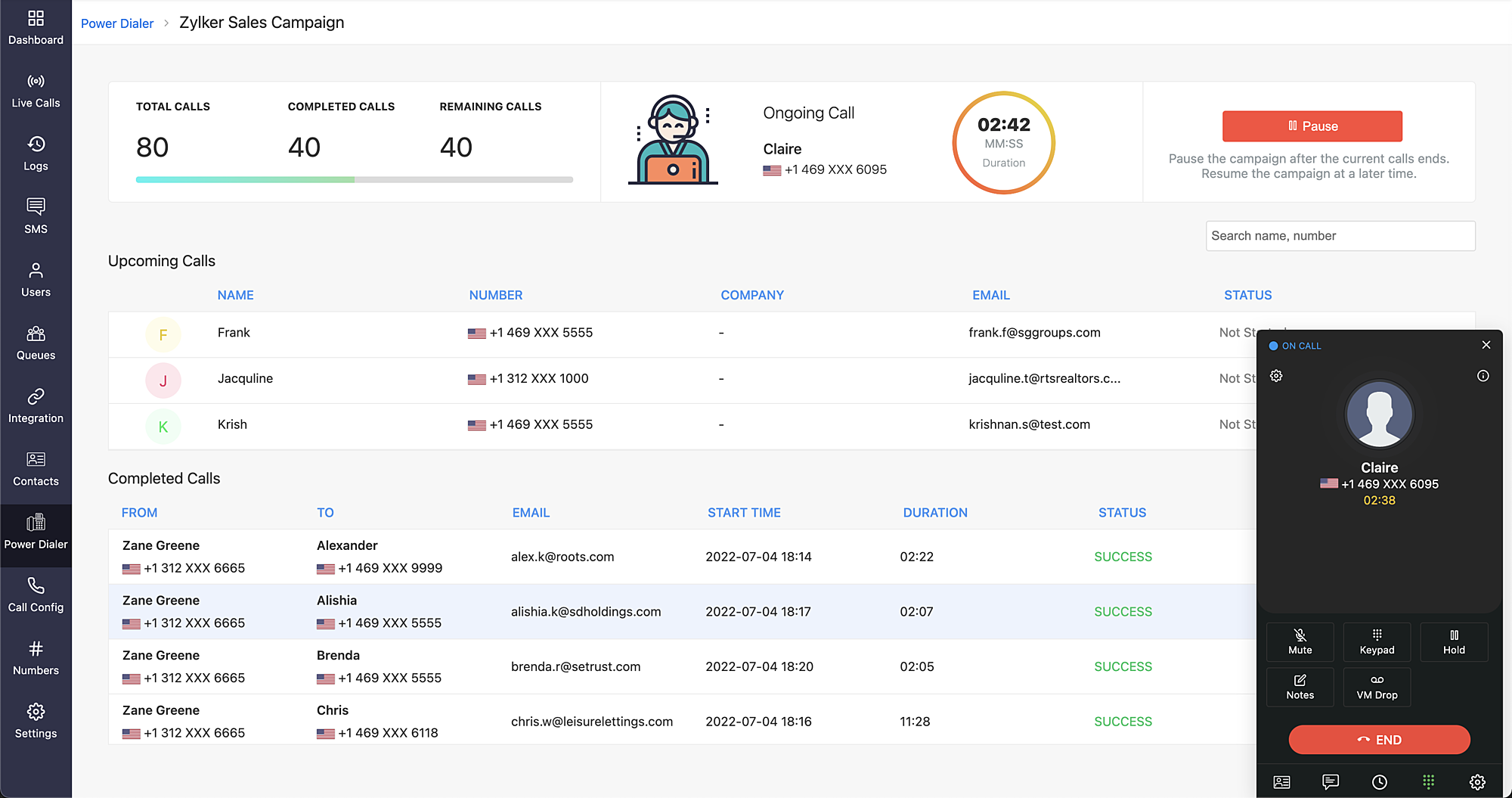Image resolution: width=1512 pixels, height=798 pixels.
Task: Open the green dialpad in the call widget
Action: pos(1428,782)
